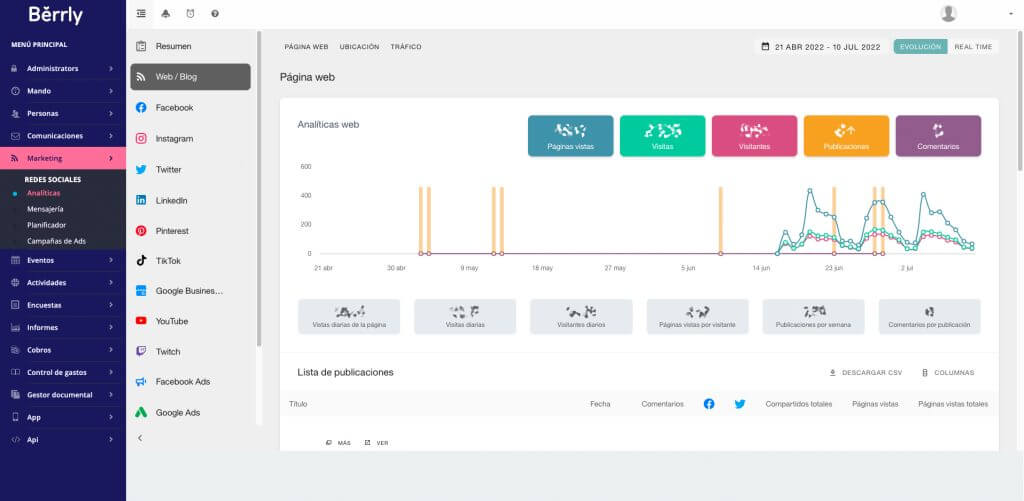The width and height of the screenshot is (1024, 501).
Task: Click Visitantes diarios stat card
Action: pyautogui.click(x=581, y=316)
